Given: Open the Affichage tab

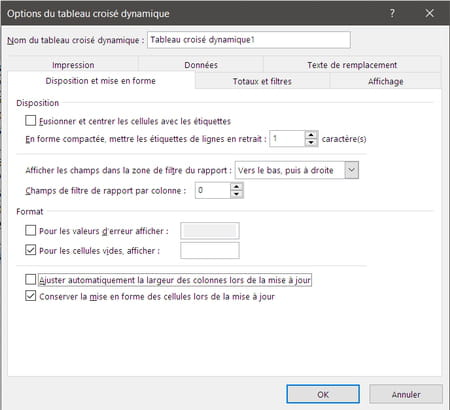Looking at the screenshot, I should point(386,81).
